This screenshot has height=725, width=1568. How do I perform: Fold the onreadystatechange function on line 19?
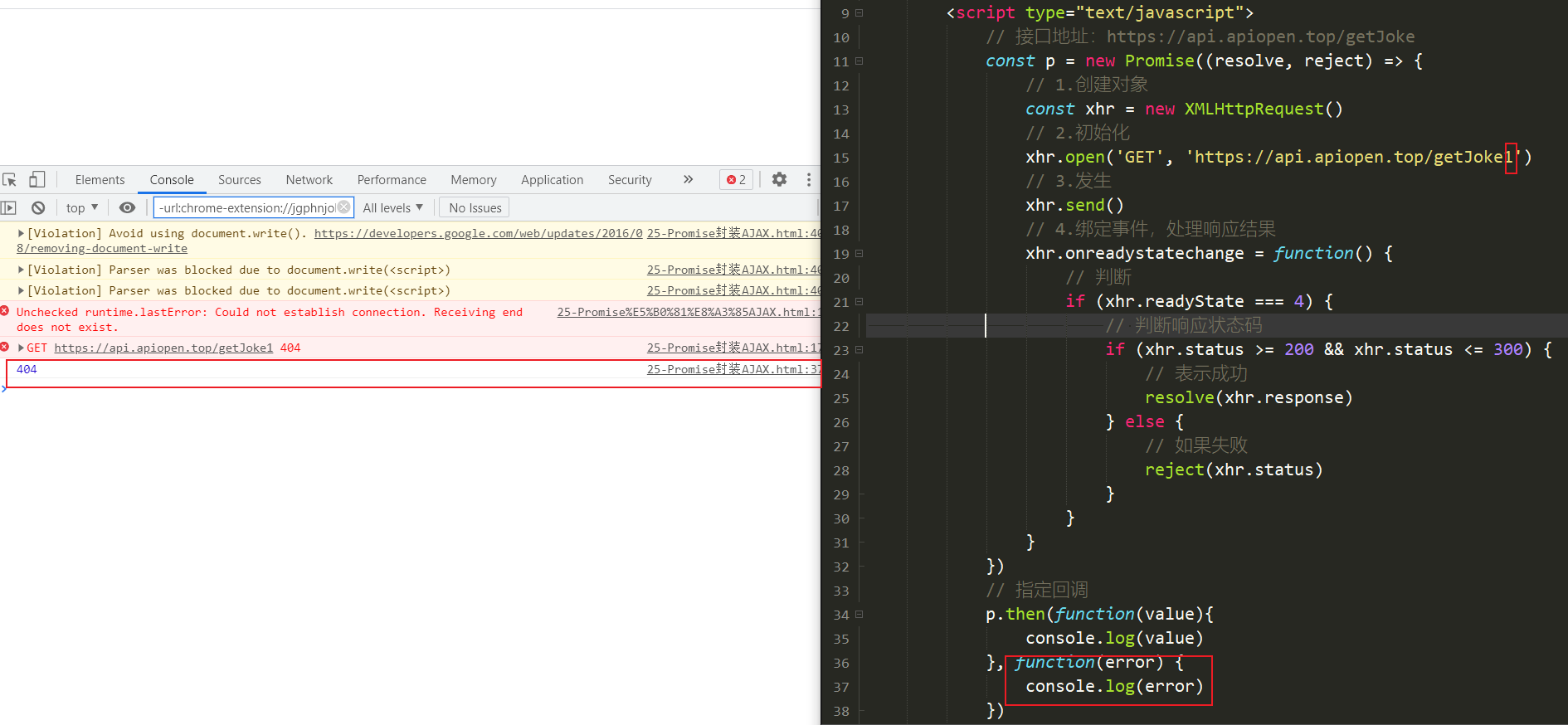859,253
